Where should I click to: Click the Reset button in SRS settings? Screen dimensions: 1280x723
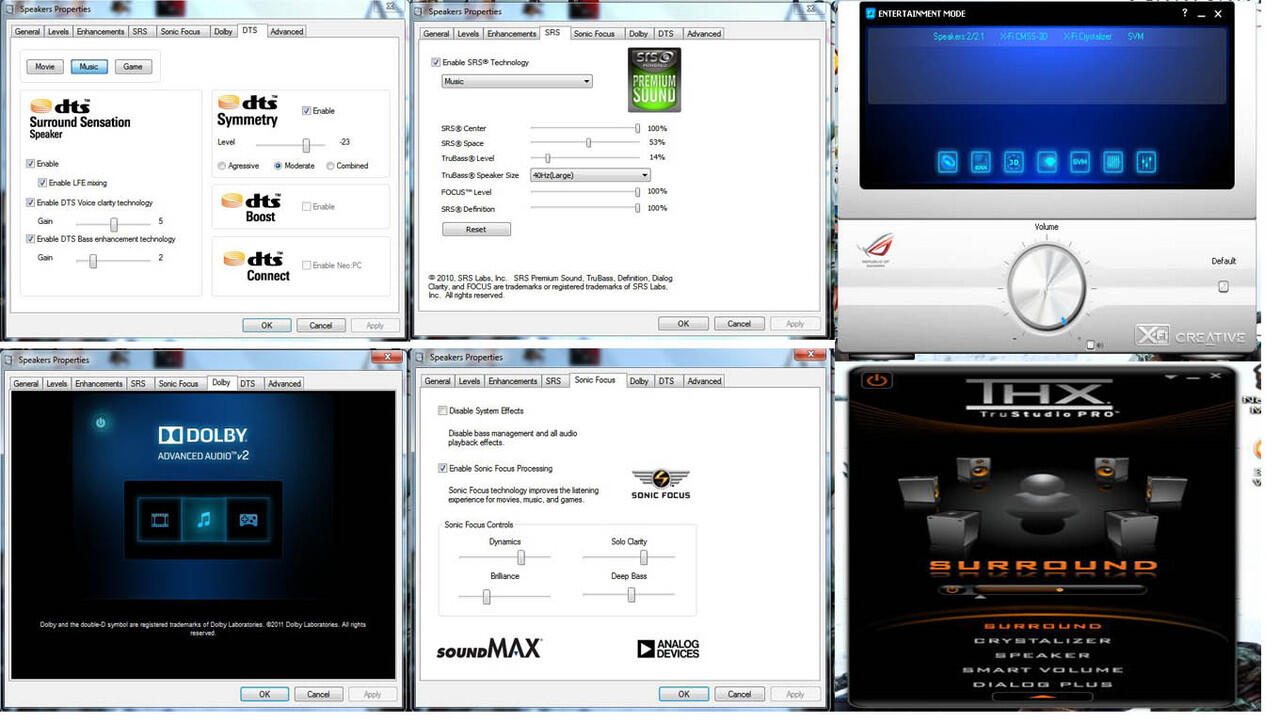pos(476,230)
